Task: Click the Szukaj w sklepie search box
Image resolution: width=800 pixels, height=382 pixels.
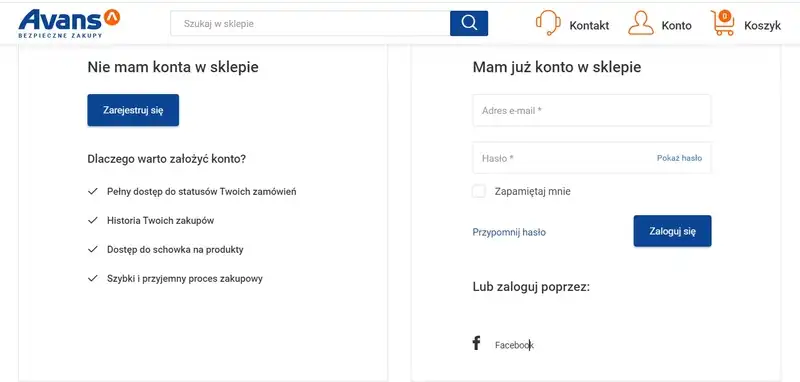Action: (310, 23)
